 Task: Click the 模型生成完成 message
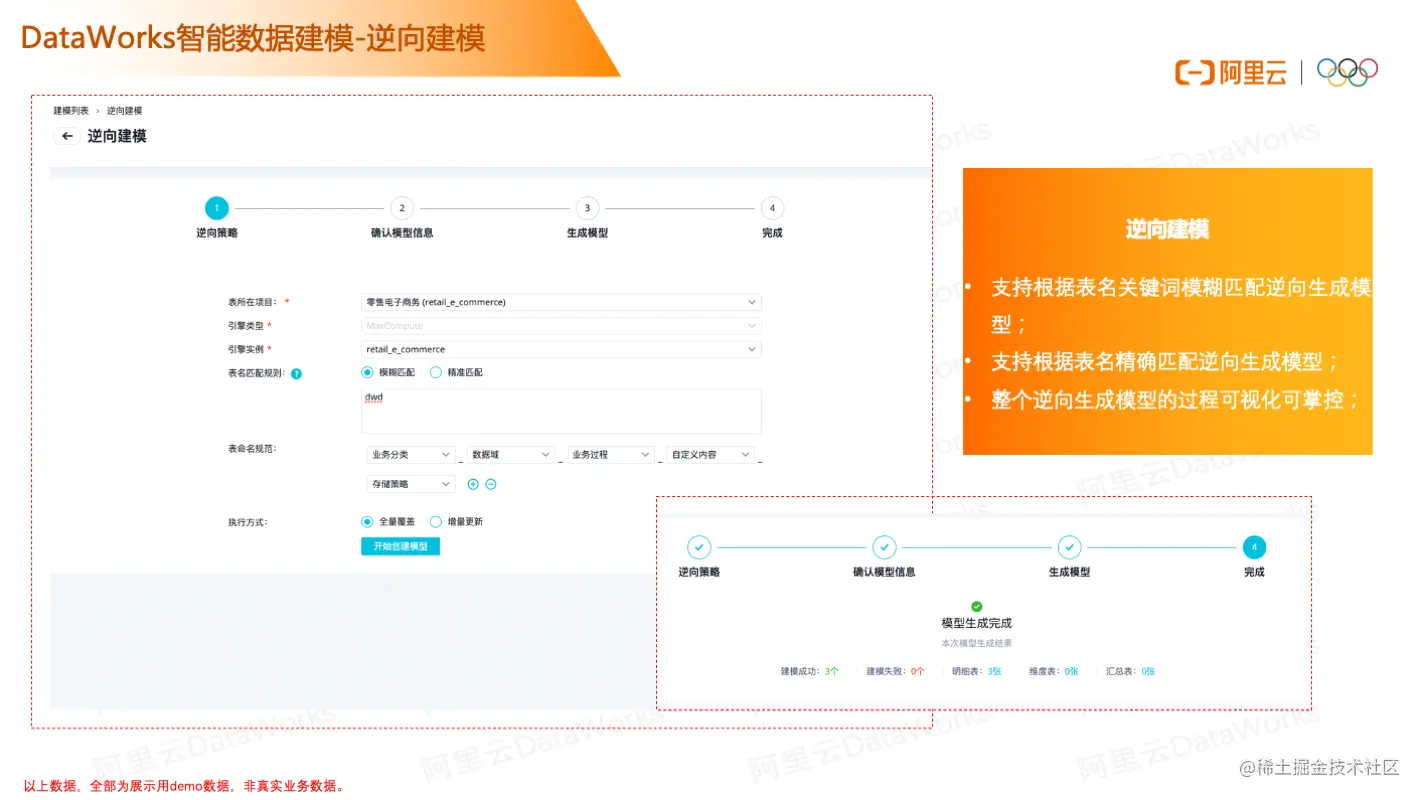[x=977, y=623]
